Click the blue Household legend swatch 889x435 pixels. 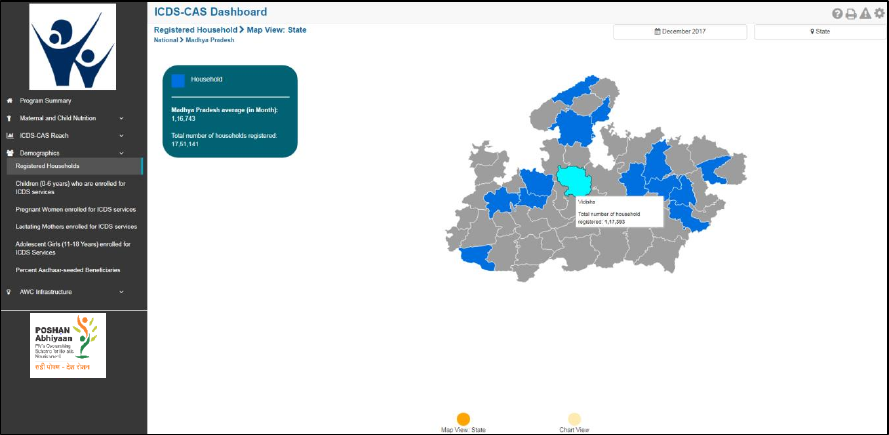coord(178,81)
